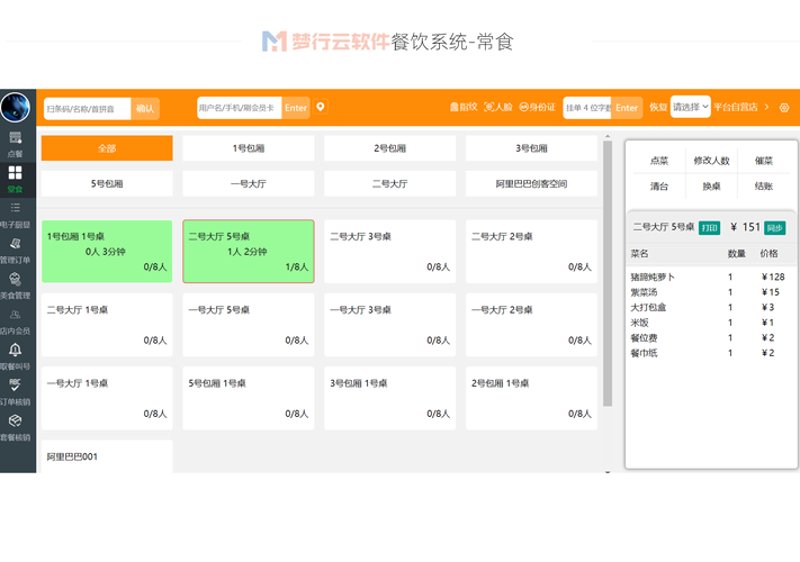Open 管理订单 order management

(15, 250)
